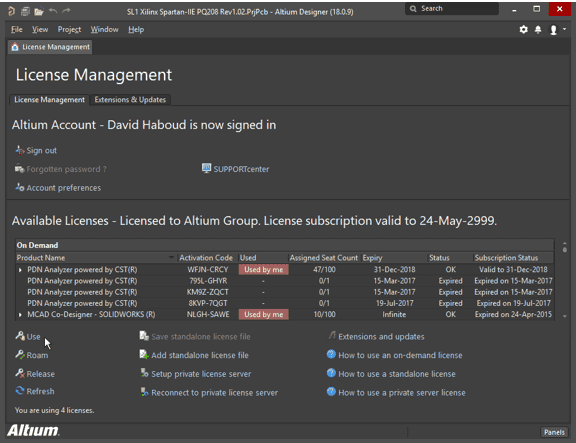Click the Extensions and updates icon
576x443 pixels.
332,335
